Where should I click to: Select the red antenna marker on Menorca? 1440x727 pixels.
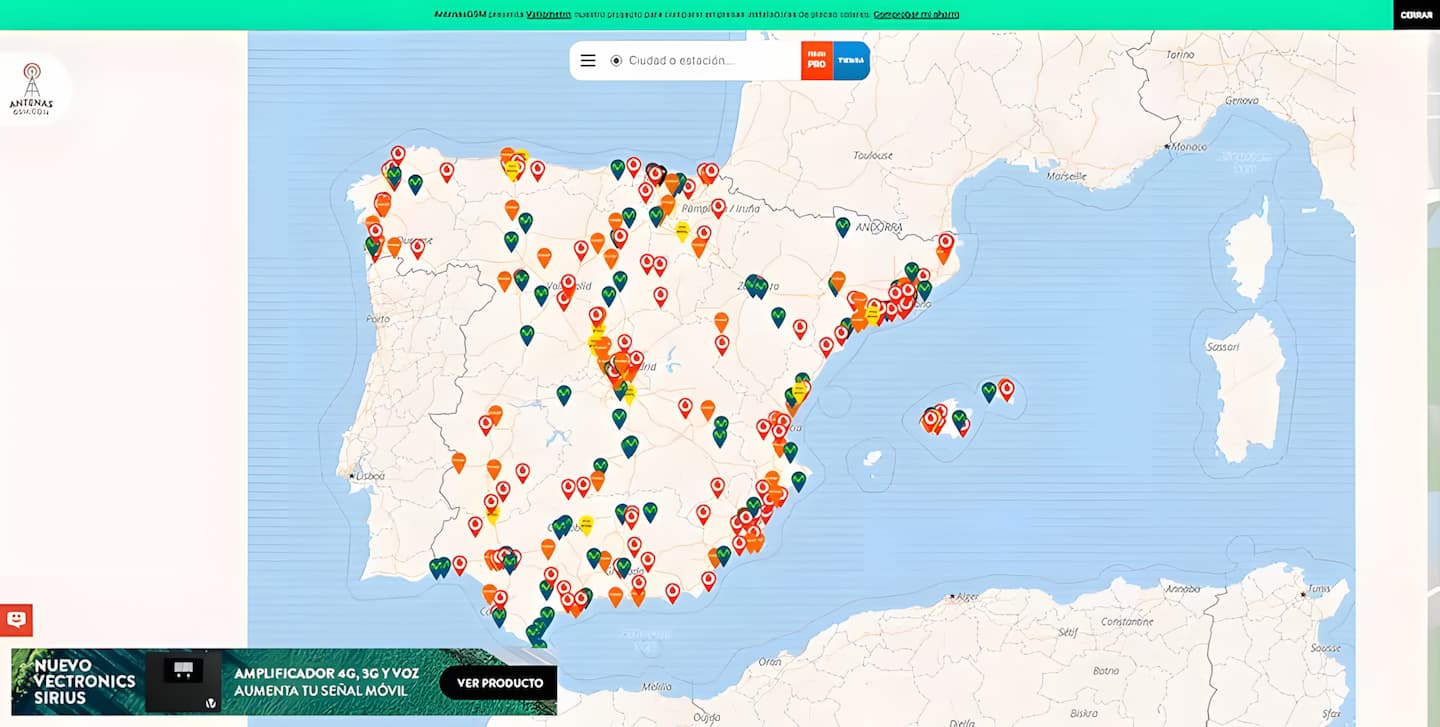point(1006,388)
